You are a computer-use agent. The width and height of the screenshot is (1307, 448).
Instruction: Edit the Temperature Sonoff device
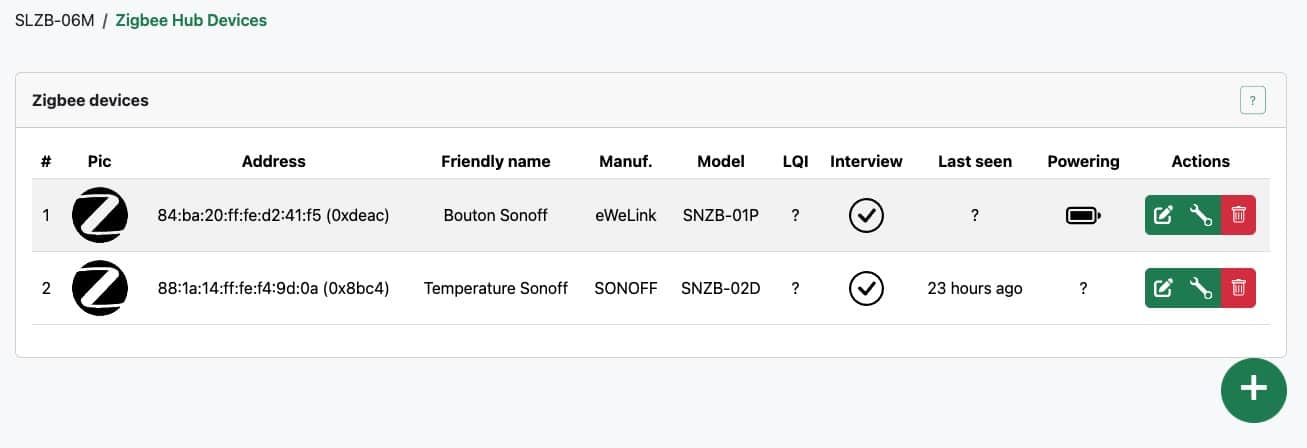click(1163, 288)
